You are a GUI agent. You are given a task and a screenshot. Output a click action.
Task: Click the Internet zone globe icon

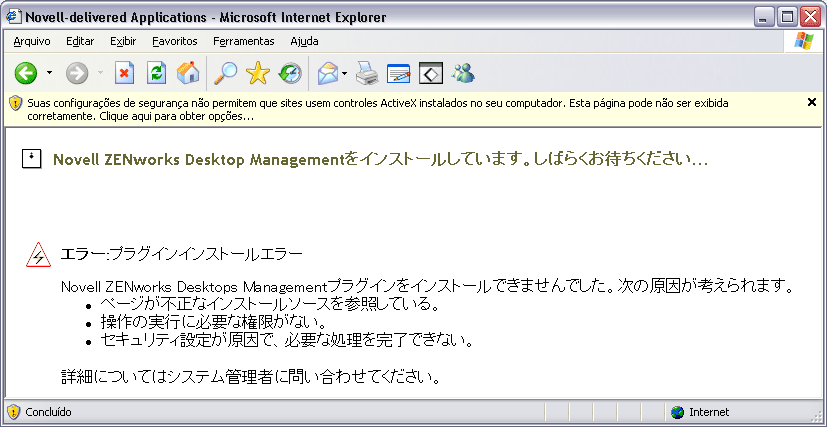click(678, 412)
